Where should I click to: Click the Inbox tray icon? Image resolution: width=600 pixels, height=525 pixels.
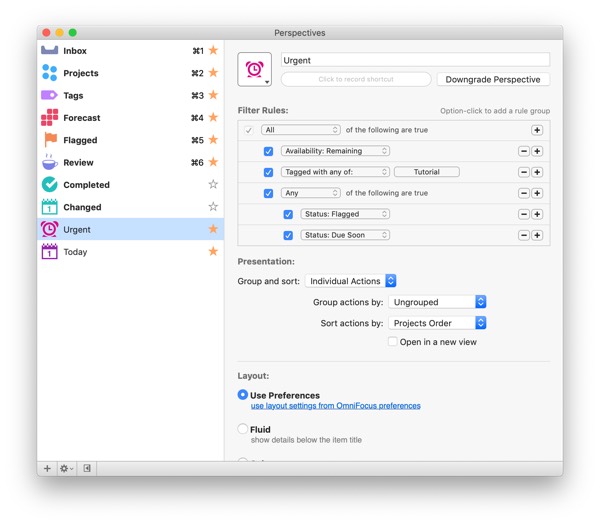pyautogui.click(x=49, y=50)
